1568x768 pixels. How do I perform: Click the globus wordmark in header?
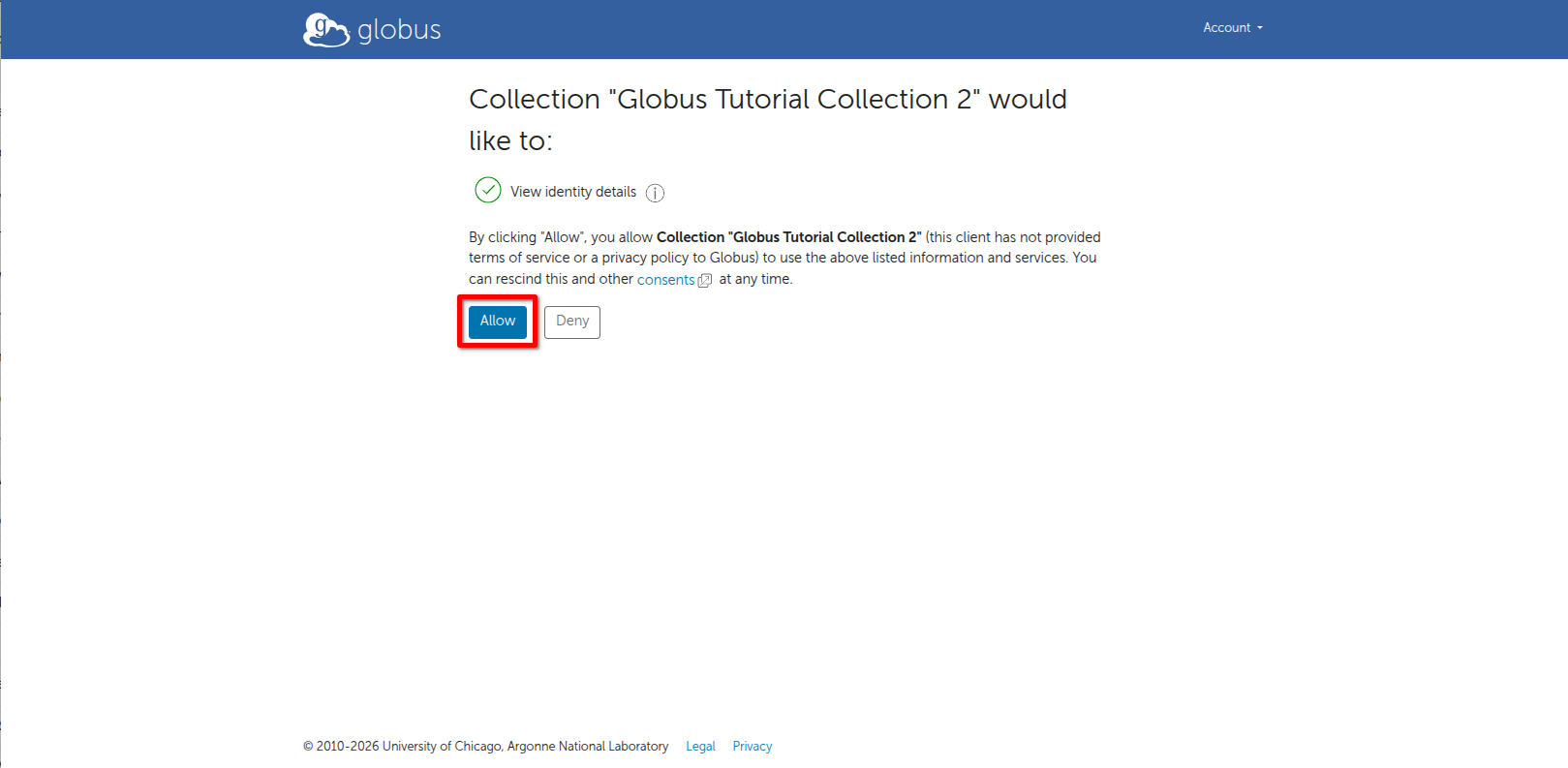coord(399,30)
